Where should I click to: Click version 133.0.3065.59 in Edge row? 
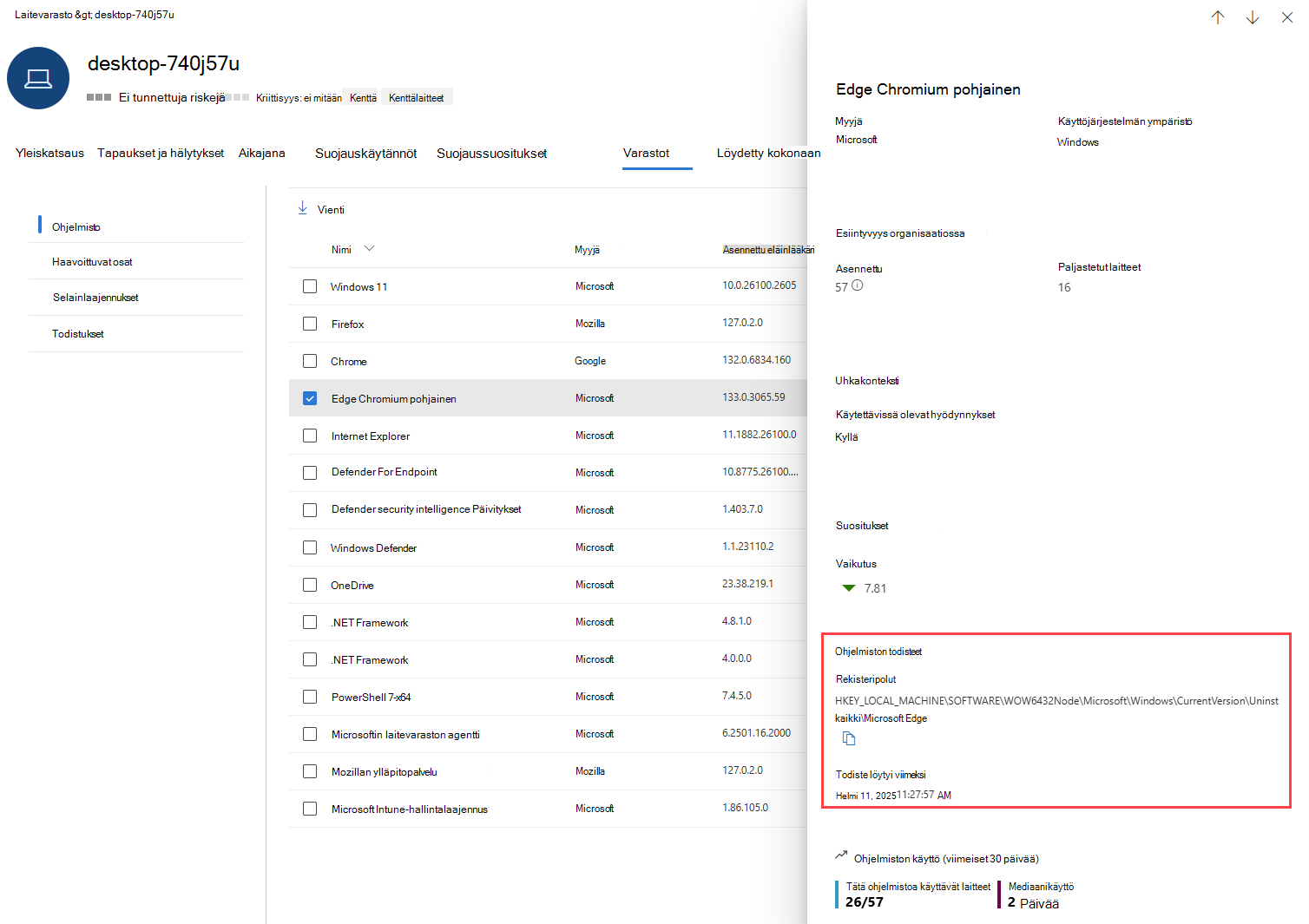click(x=753, y=397)
